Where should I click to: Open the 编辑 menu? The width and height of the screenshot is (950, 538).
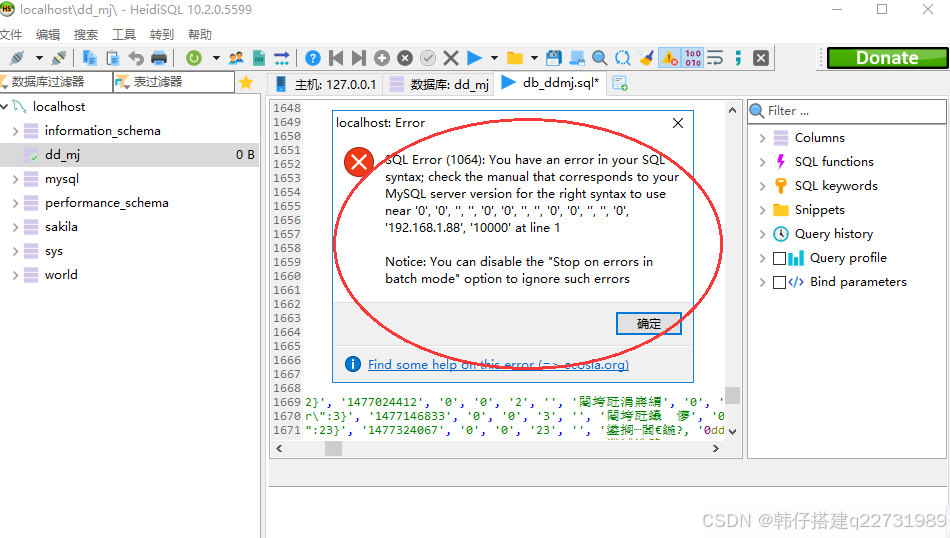pyautogui.click(x=48, y=35)
